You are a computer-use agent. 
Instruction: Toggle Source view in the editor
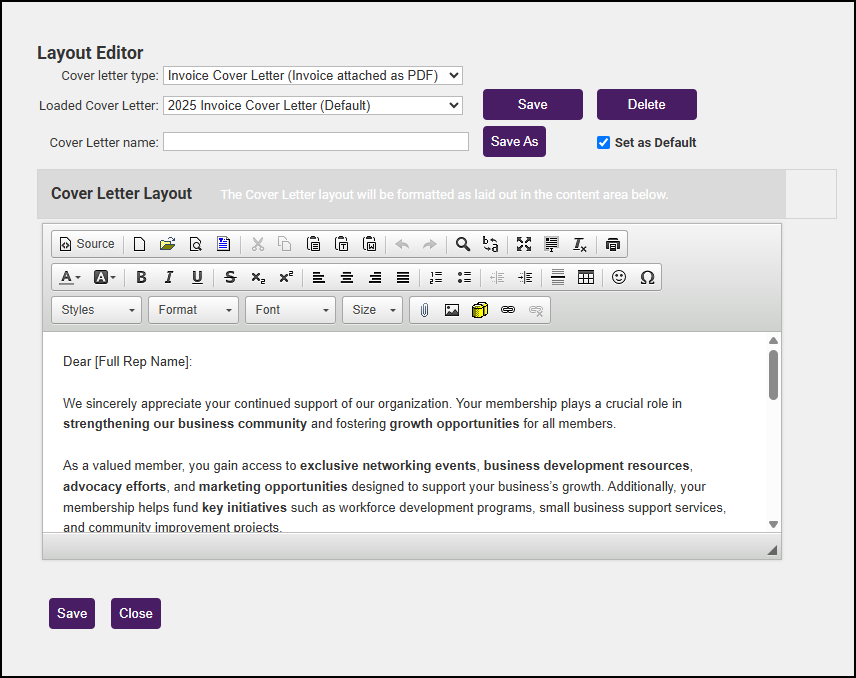click(x=87, y=244)
